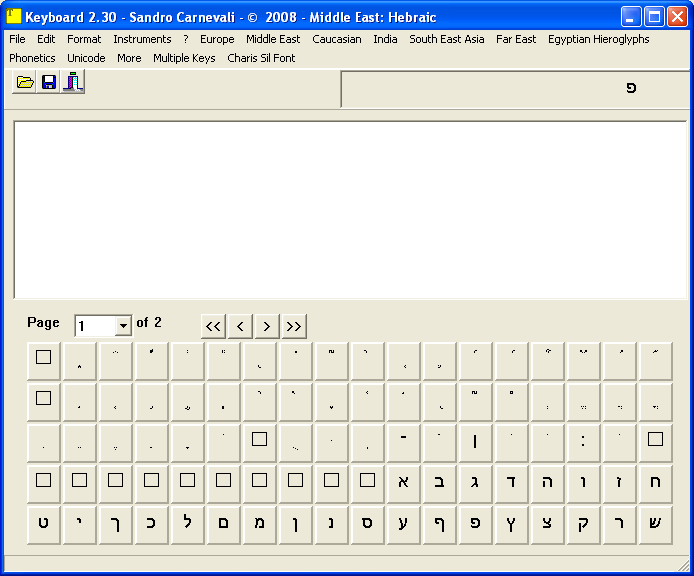Open the South East Asia menu
This screenshot has height=576, width=694.
coord(447,39)
